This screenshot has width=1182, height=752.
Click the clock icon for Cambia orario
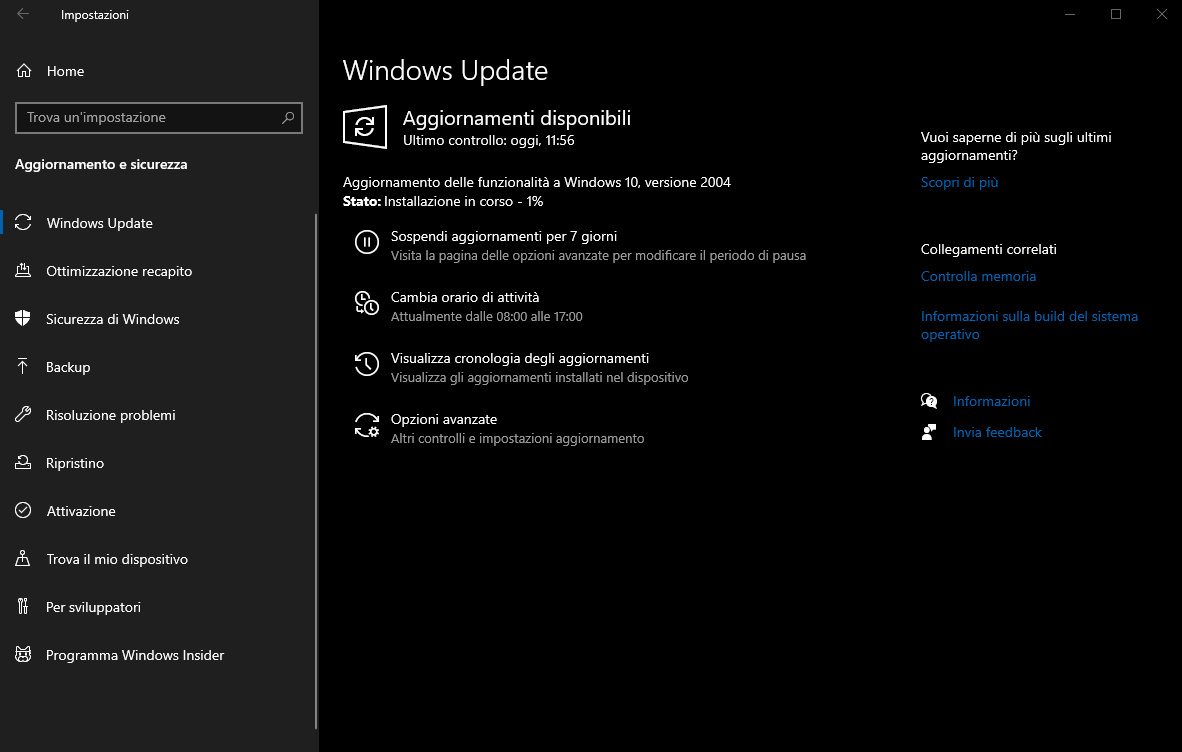click(x=367, y=303)
